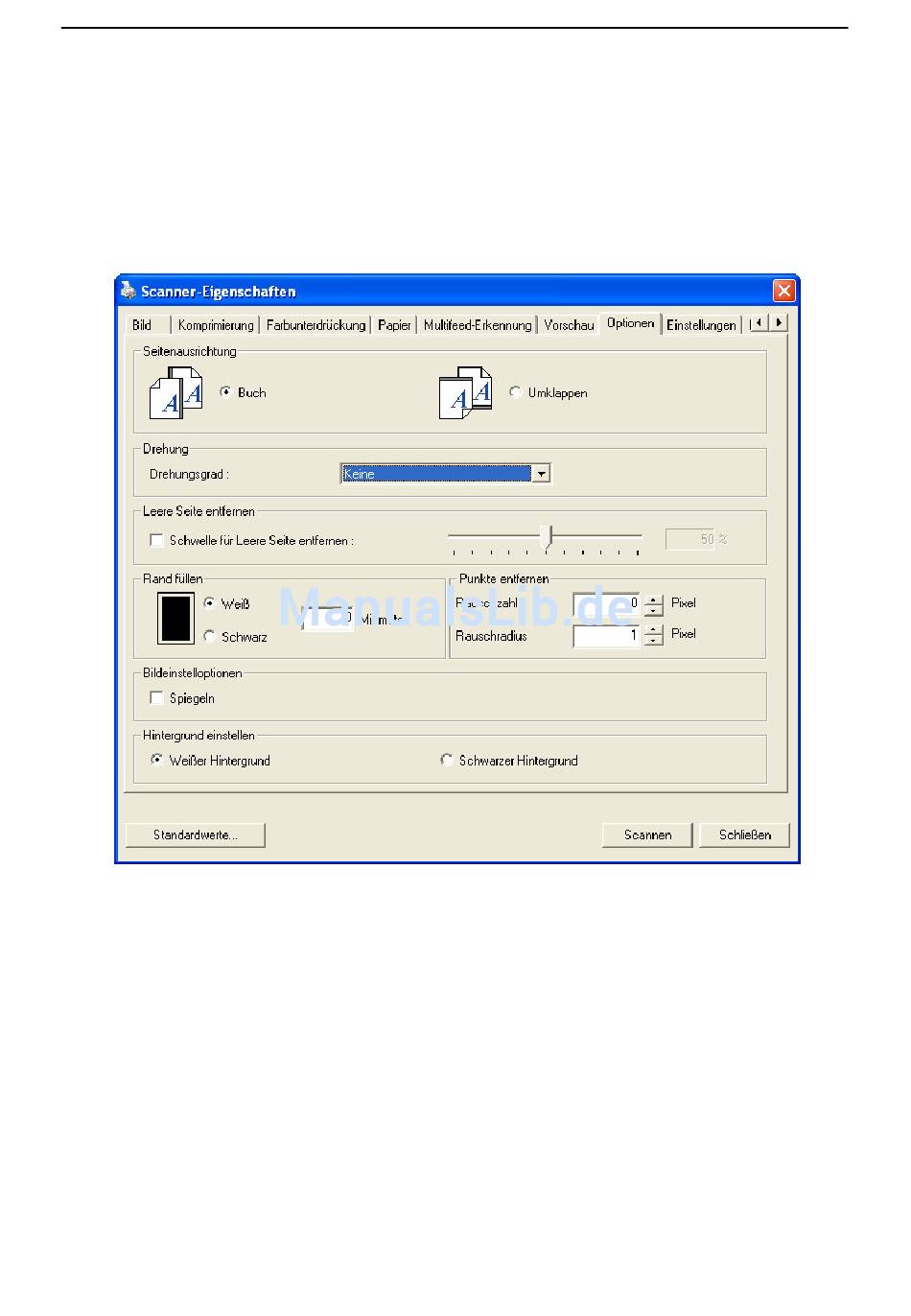The image size is (911, 1316).
Task: Click the edge fill millimeter input field
Action: 329,620
